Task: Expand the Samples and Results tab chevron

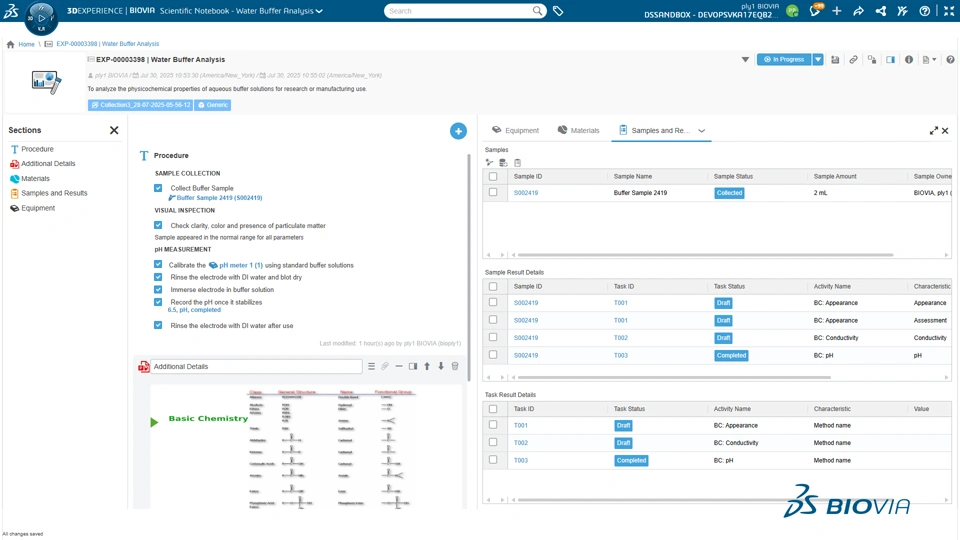Action: pyautogui.click(x=701, y=131)
